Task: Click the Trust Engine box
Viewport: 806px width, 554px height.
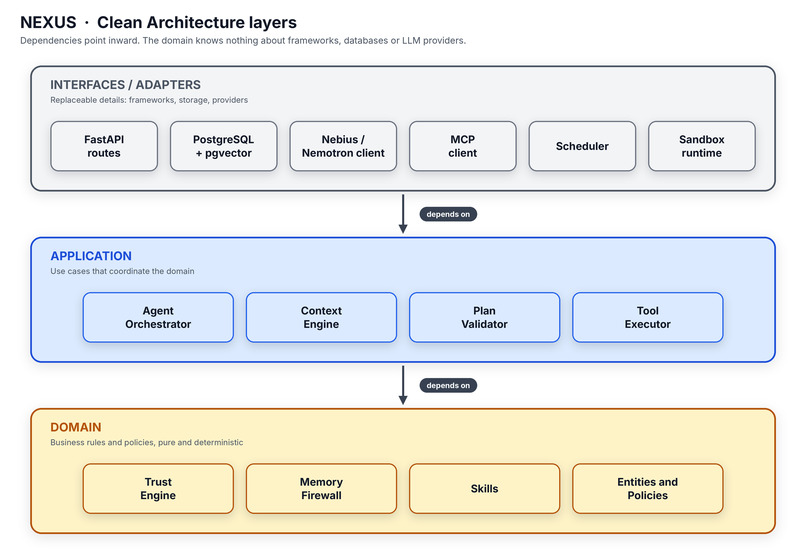Action: [x=158, y=488]
